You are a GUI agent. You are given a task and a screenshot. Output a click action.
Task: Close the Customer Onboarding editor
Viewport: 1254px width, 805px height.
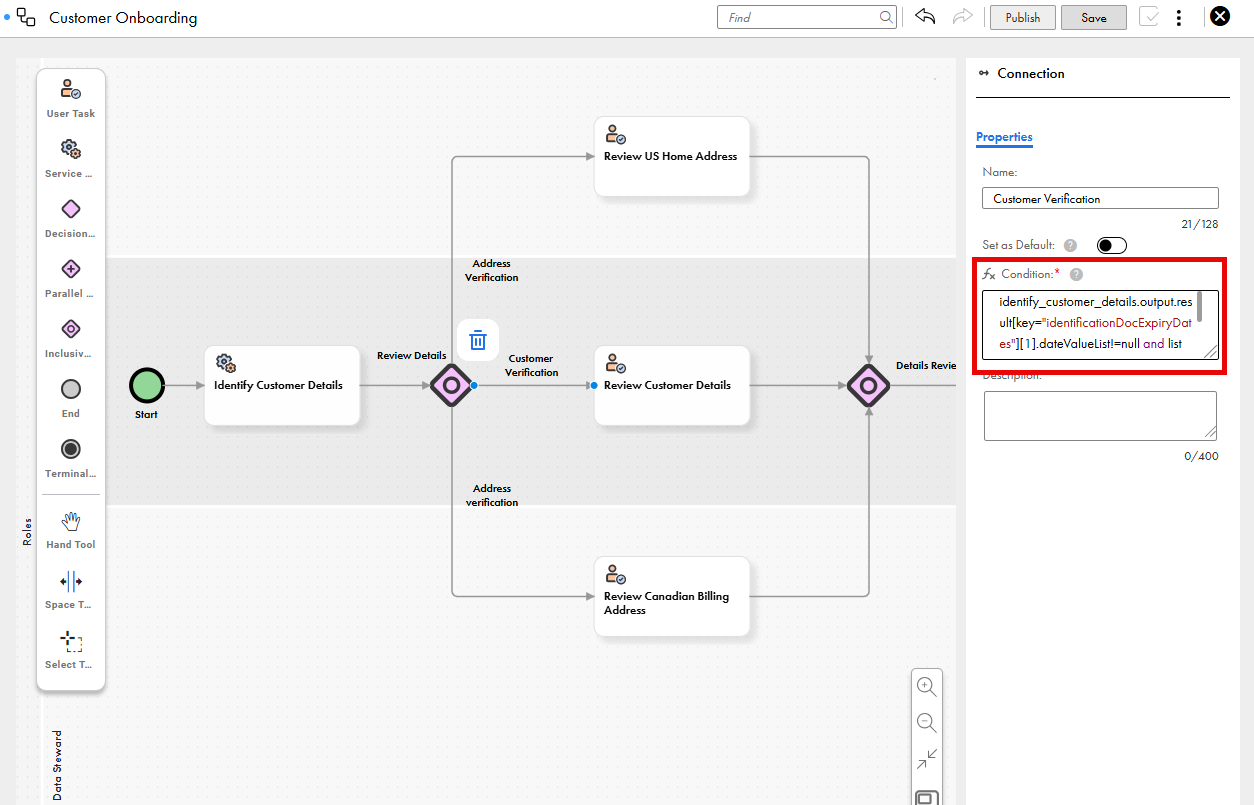1219,16
